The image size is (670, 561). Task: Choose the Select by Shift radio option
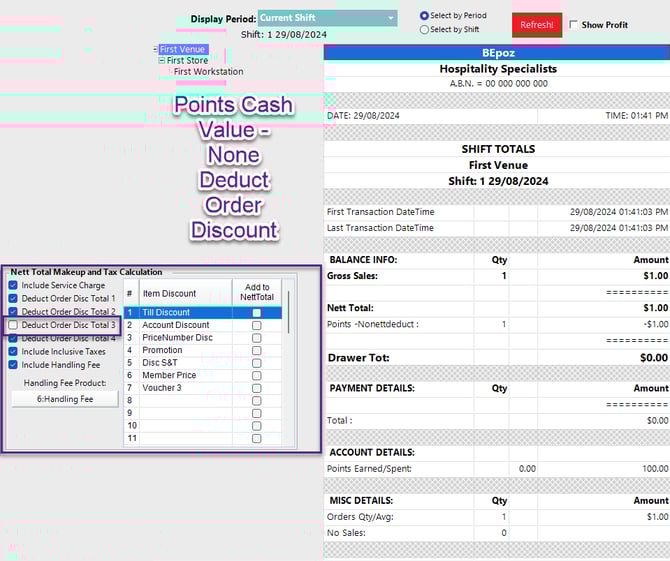click(x=425, y=29)
